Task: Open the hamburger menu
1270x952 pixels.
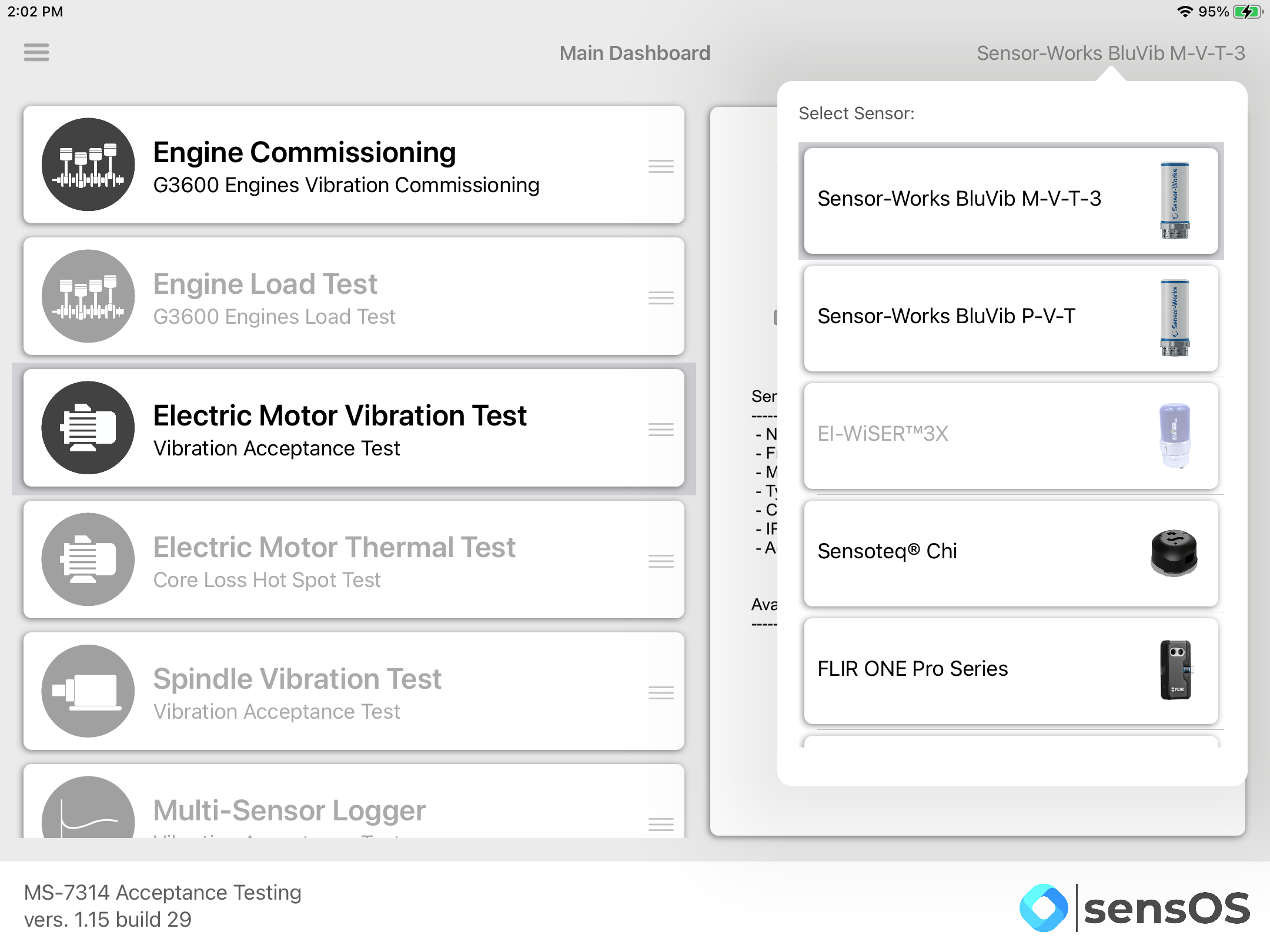Action: tap(36, 53)
